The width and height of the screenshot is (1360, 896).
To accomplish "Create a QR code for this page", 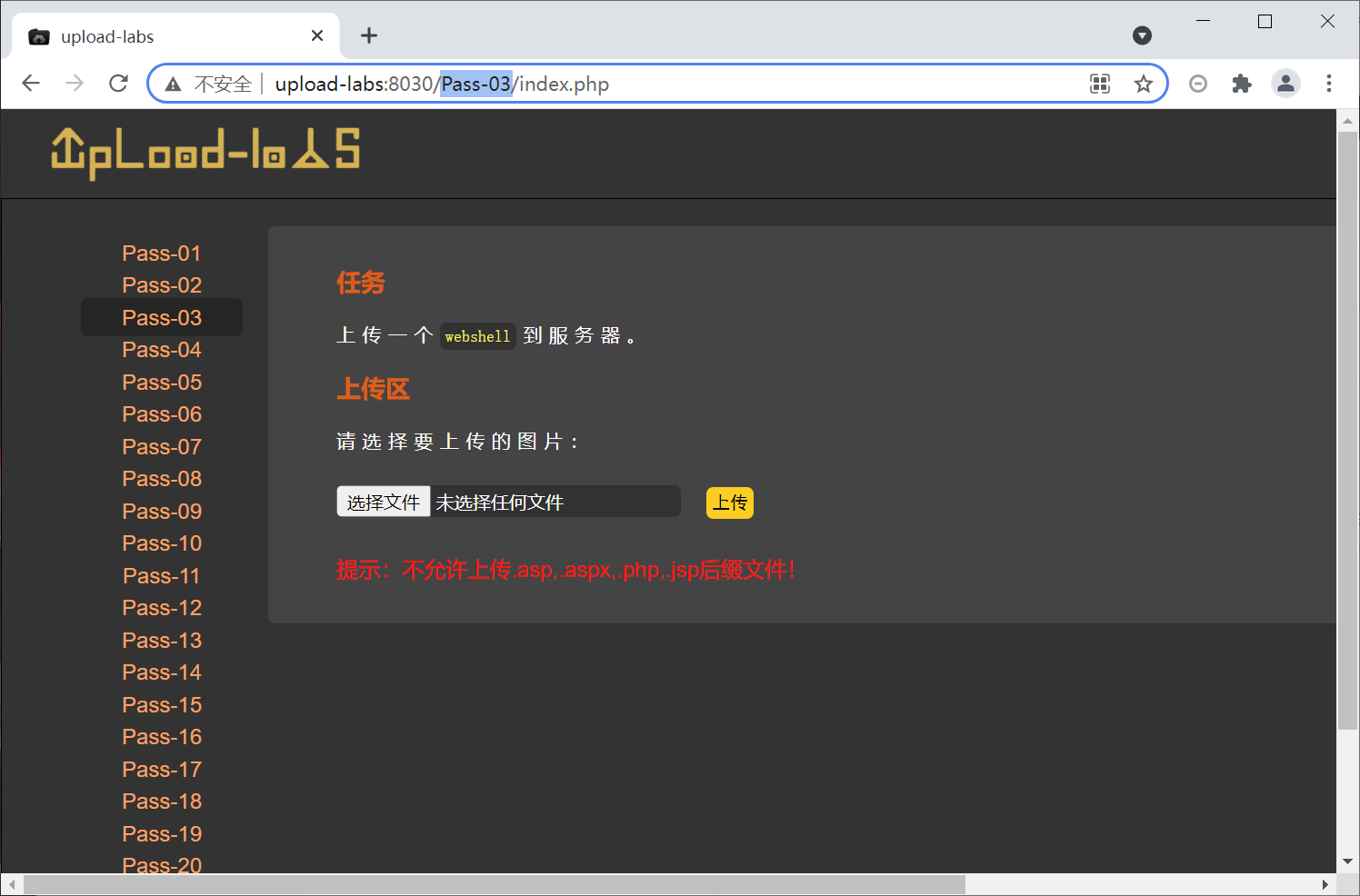I will [1099, 83].
